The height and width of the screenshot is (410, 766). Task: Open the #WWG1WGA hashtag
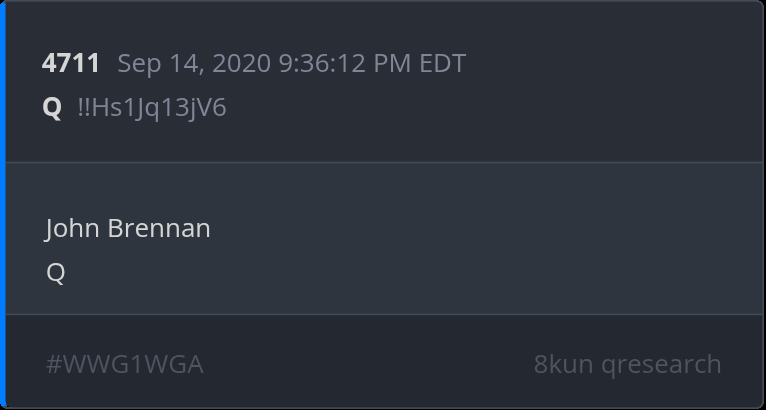pos(124,364)
